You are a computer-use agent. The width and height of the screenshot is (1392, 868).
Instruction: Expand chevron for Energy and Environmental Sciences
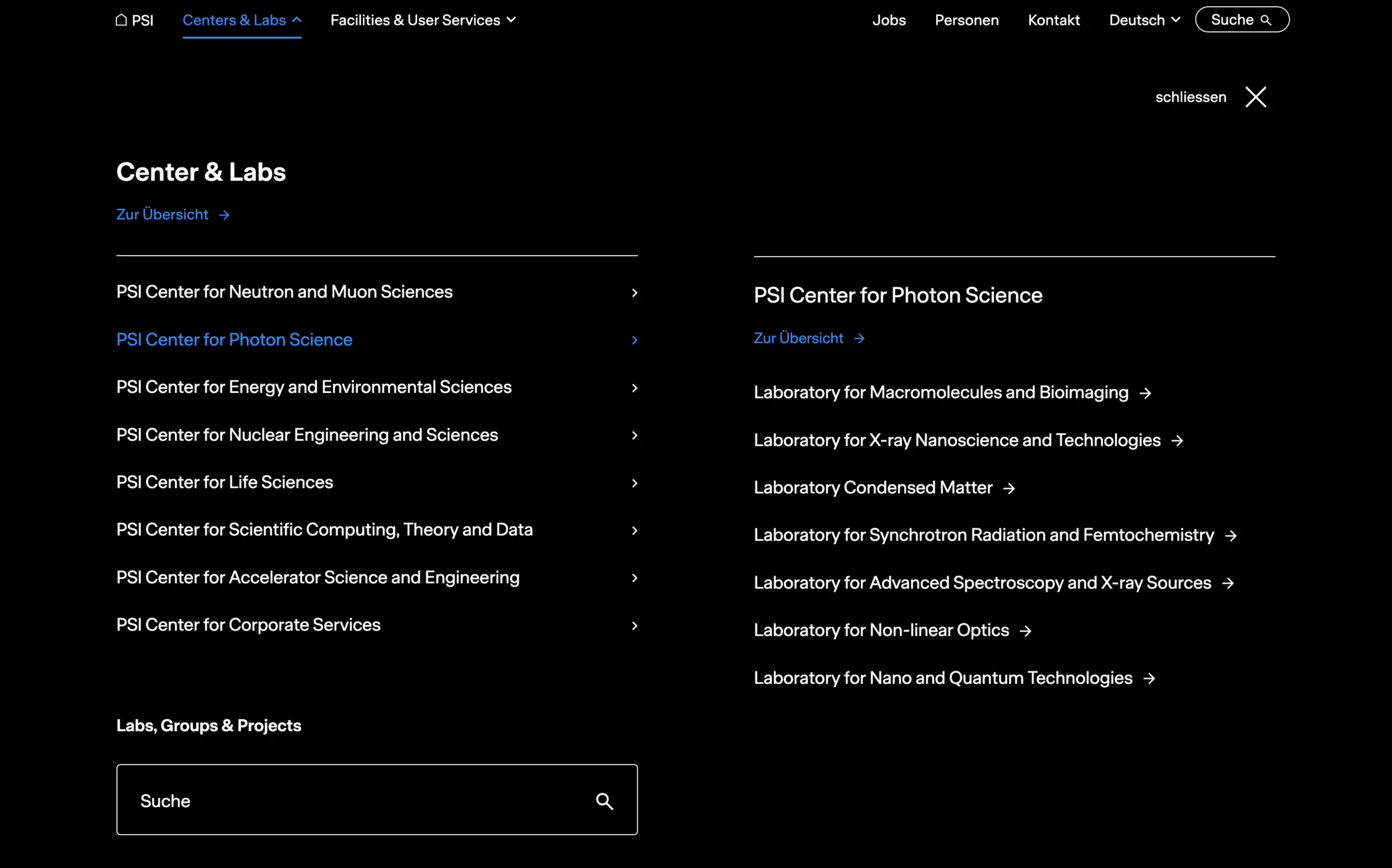(x=634, y=387)
